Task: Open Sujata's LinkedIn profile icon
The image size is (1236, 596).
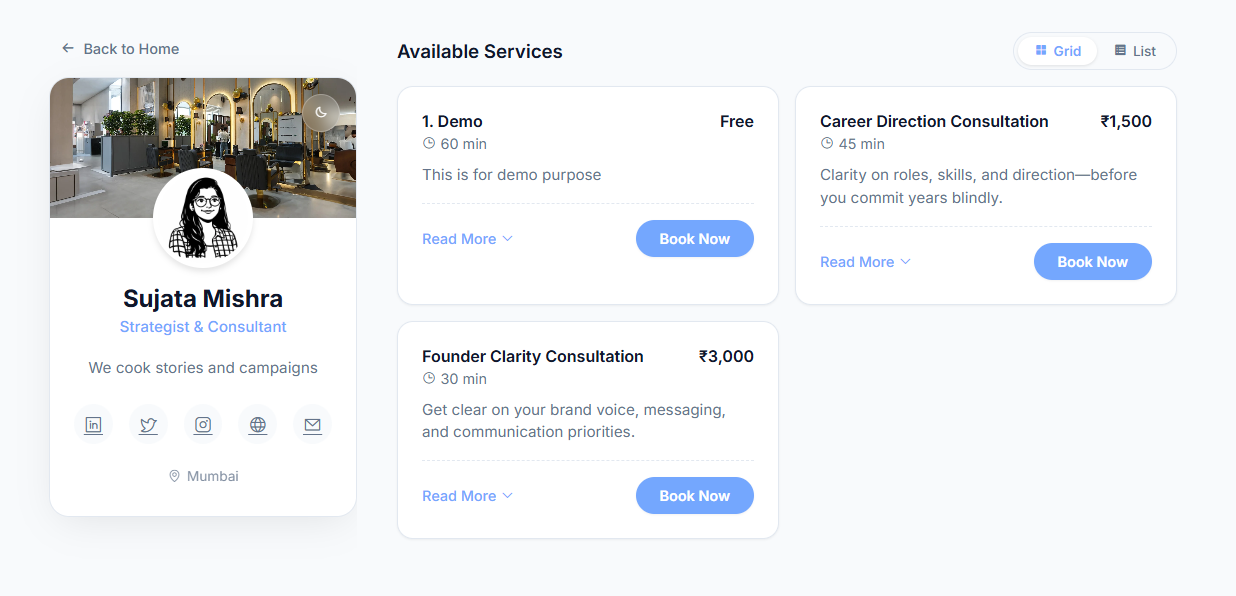Action: pos(93,425)
